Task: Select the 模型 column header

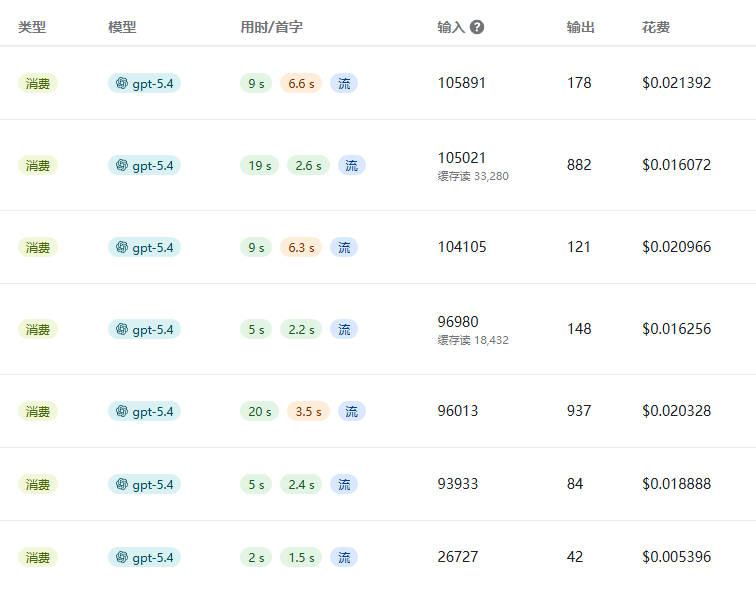Action: [x=122, y=27]
